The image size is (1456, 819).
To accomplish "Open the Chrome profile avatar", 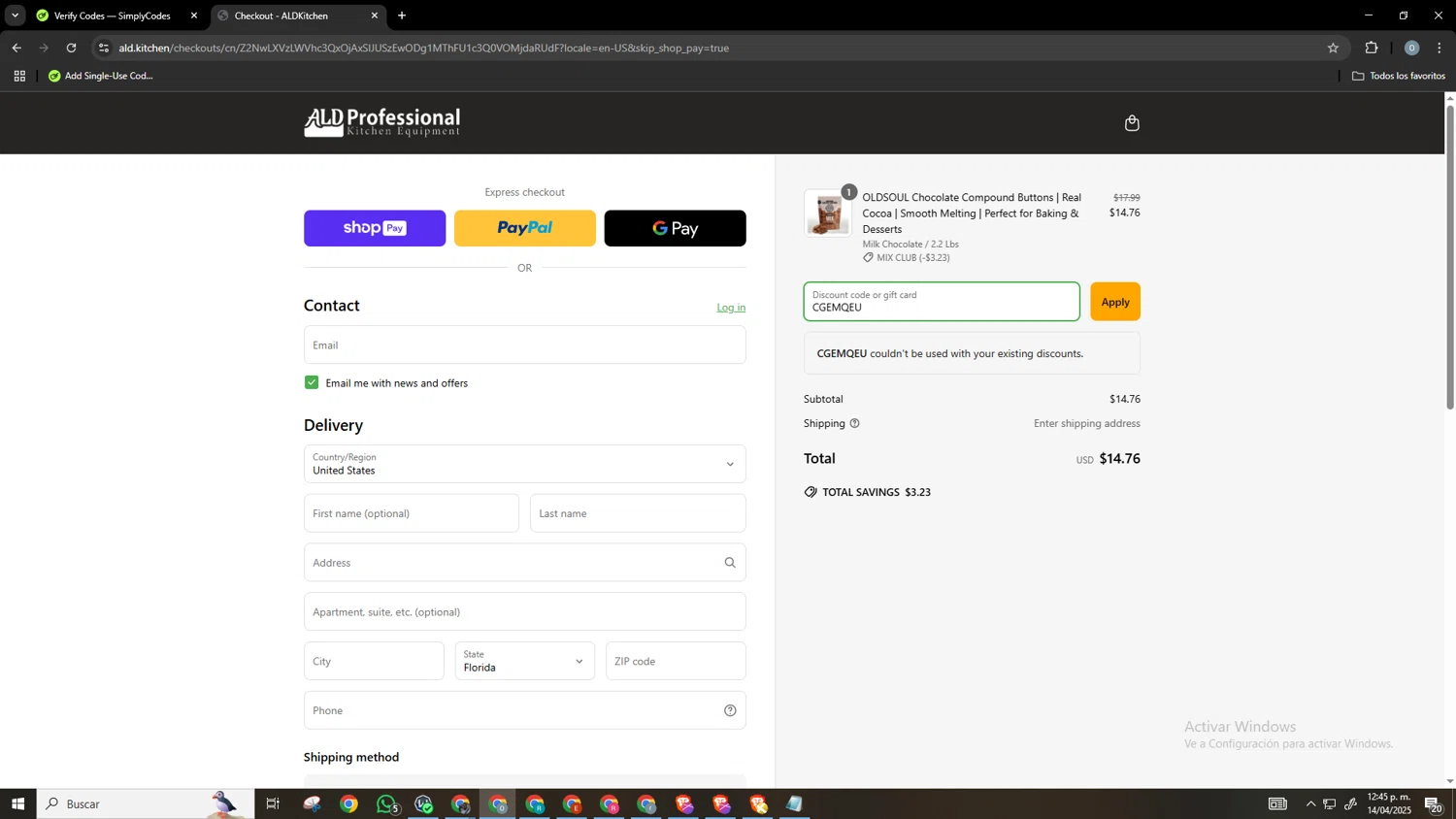I will click(x=1411, y=48).
